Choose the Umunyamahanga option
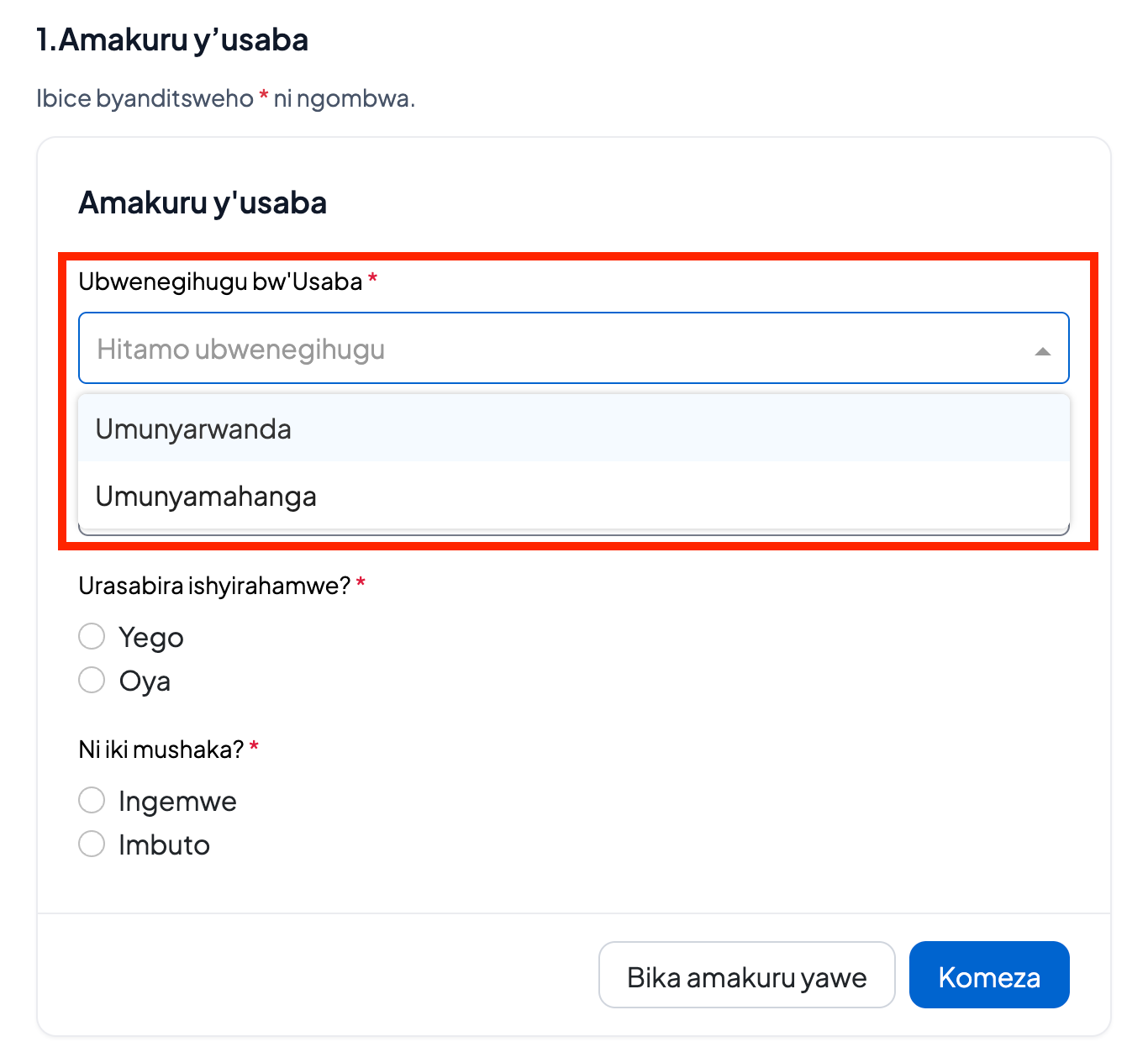 pos(573,496)
